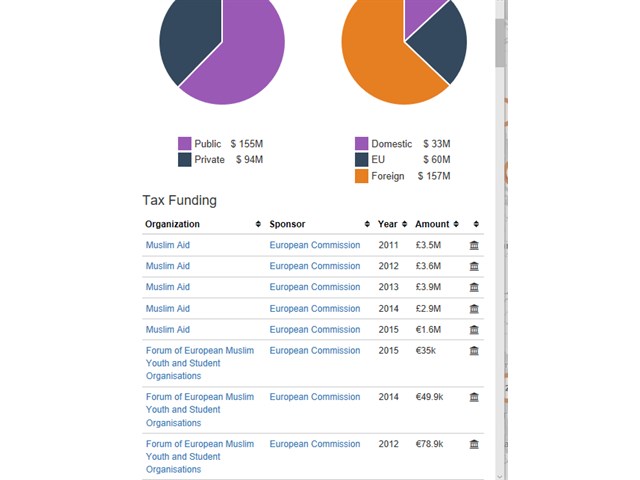Open Muslim Aid link in 2014 row
The height and width of the screenshot is (480, 640).
click(168, 309)
